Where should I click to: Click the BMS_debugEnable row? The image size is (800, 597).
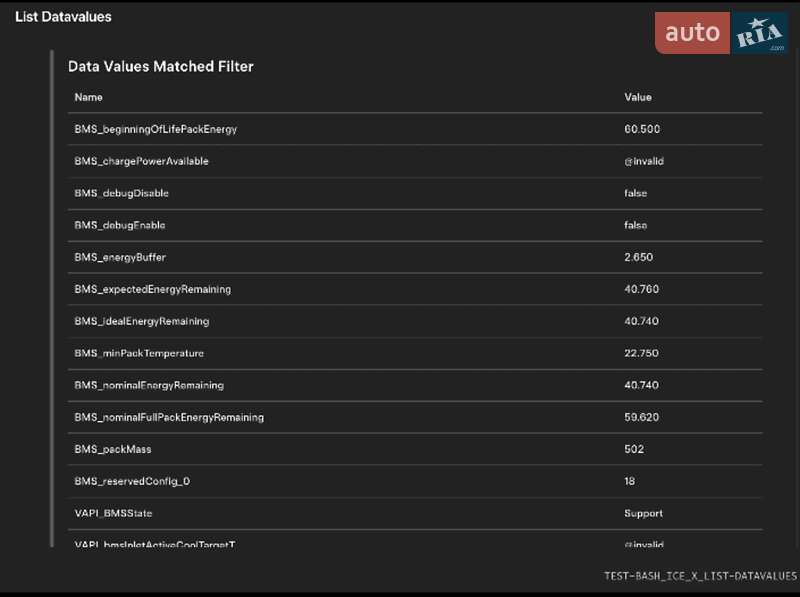point(415,225)
